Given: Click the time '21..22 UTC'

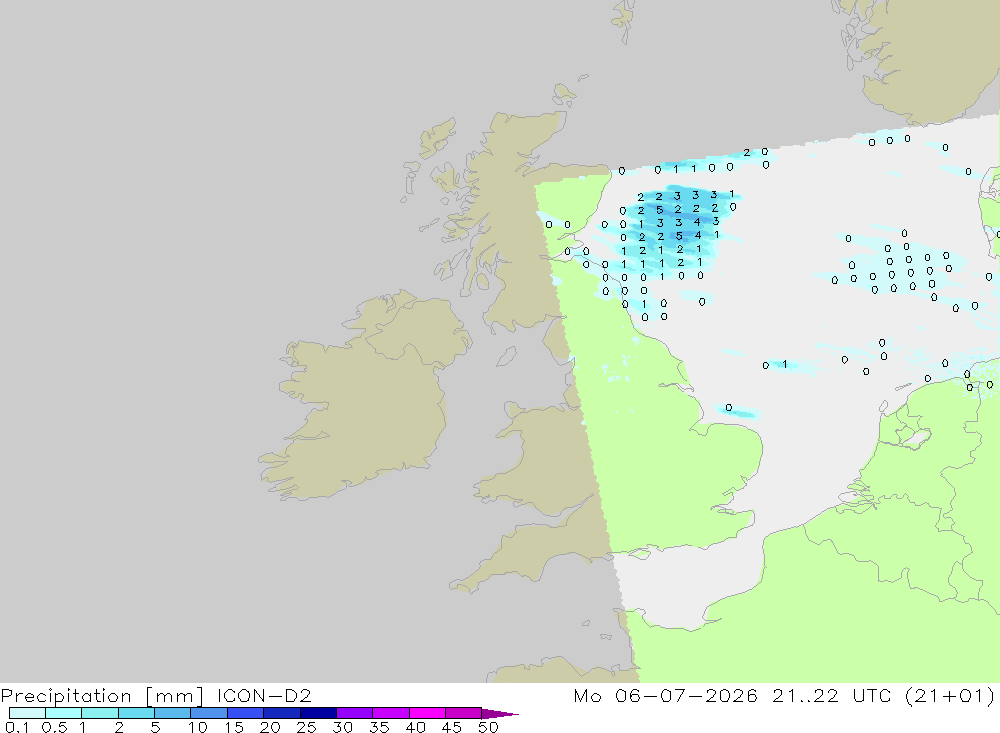Looking at the screenshot, I should 831,695.
